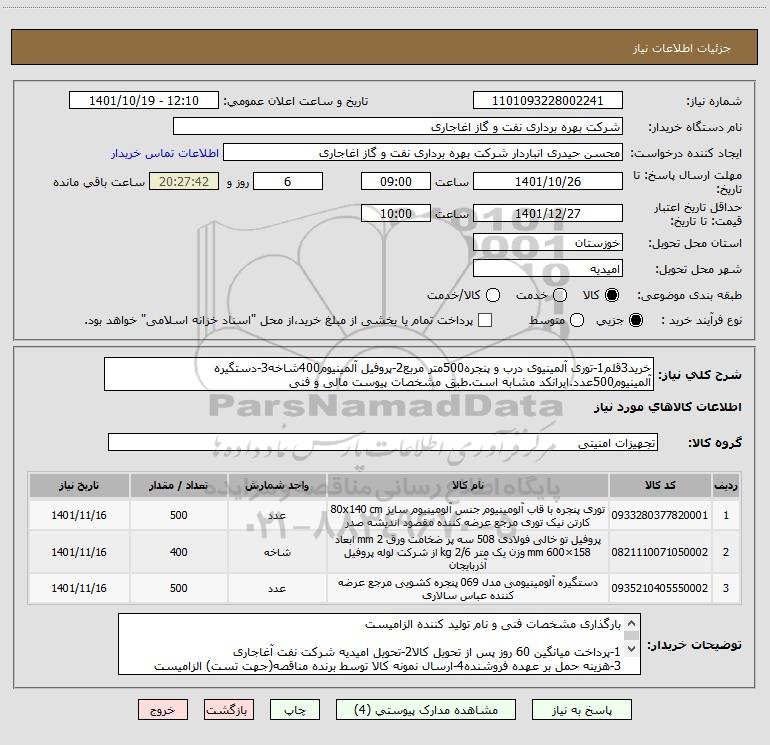Click the buyer notes scroll down arrow
Image resolution: width=770 pixels, height=745 pixels.
[x=632, y=648]
